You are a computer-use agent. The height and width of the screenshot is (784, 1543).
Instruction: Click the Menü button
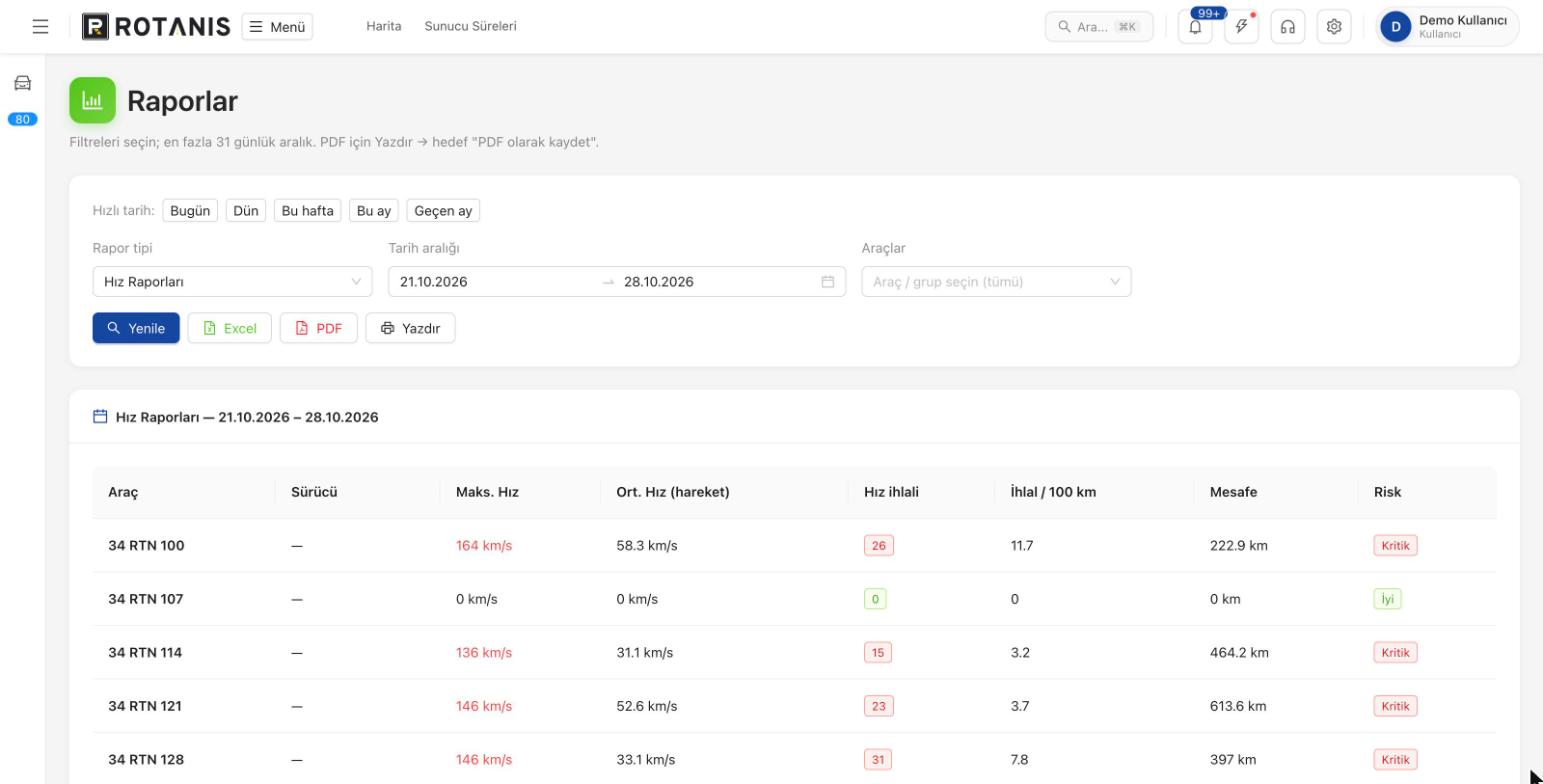(x=277, y=27)
